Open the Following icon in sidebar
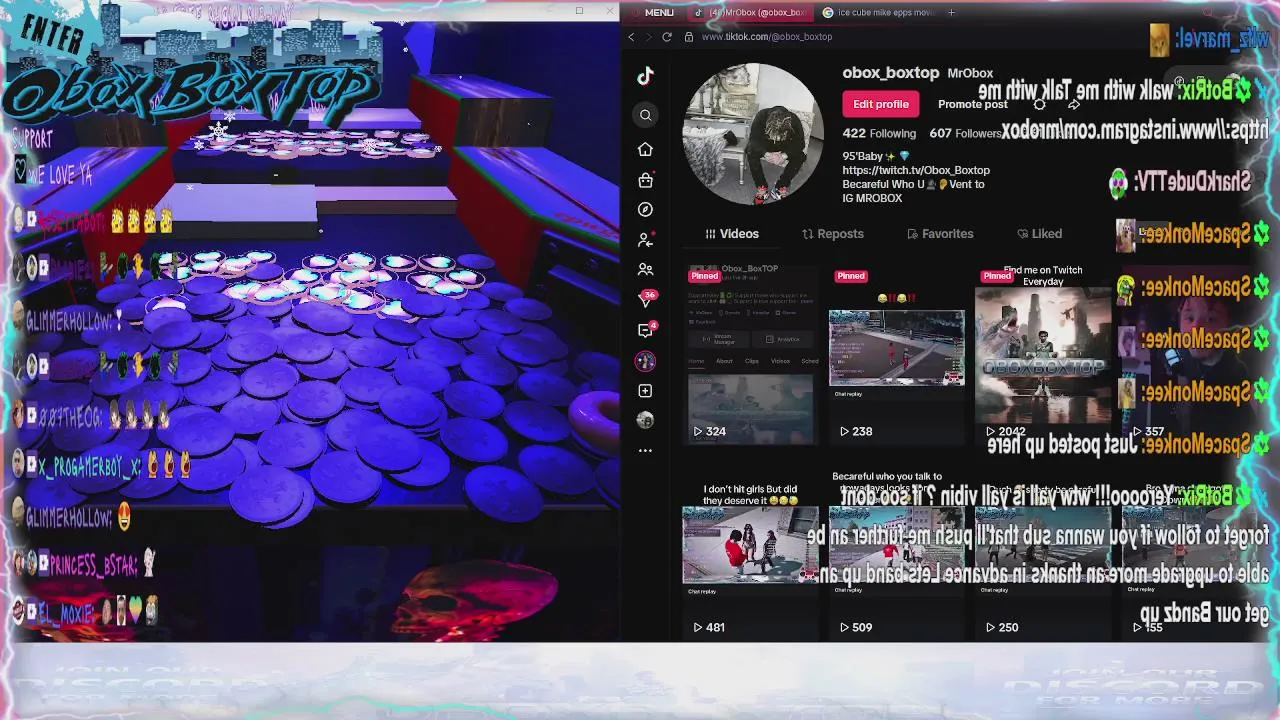 645,240
